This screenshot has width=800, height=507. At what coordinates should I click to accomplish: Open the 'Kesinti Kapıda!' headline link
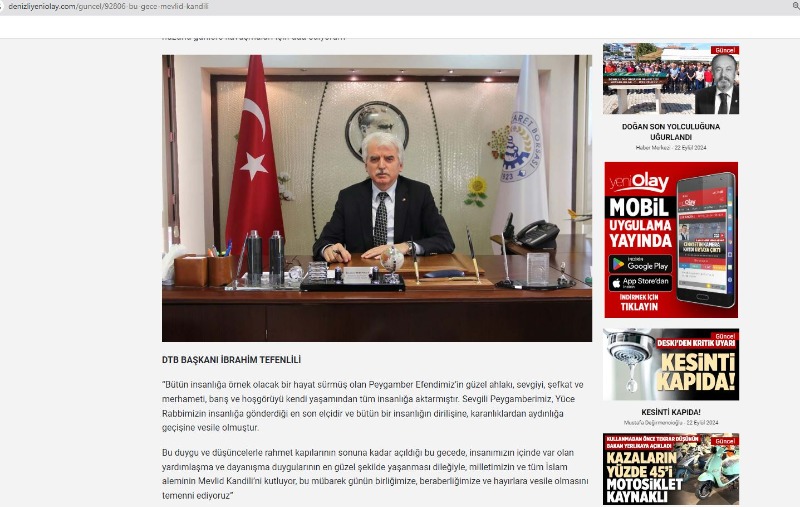(x=670, y=412)
